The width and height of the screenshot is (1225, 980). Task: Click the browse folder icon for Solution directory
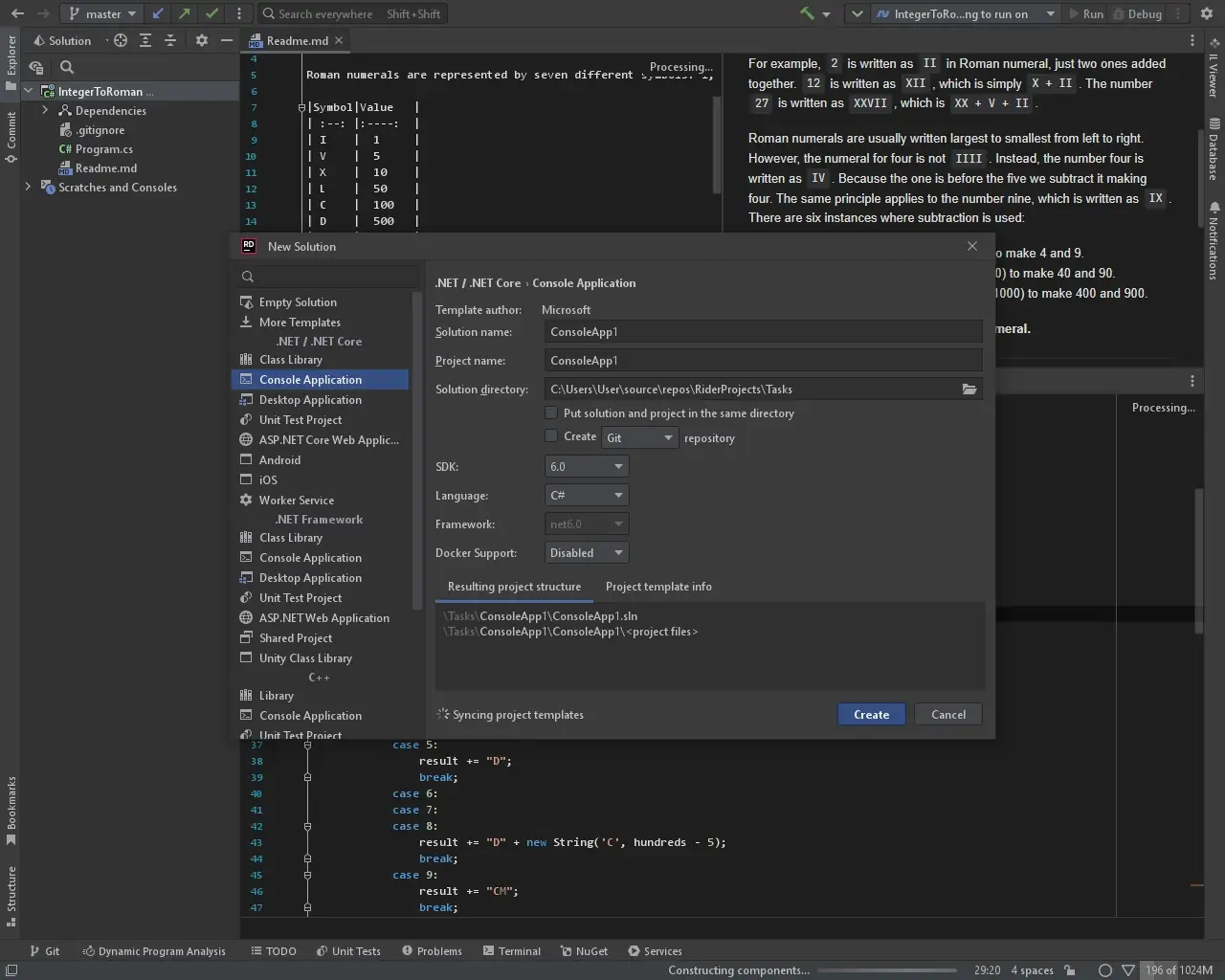click(969, 390)
